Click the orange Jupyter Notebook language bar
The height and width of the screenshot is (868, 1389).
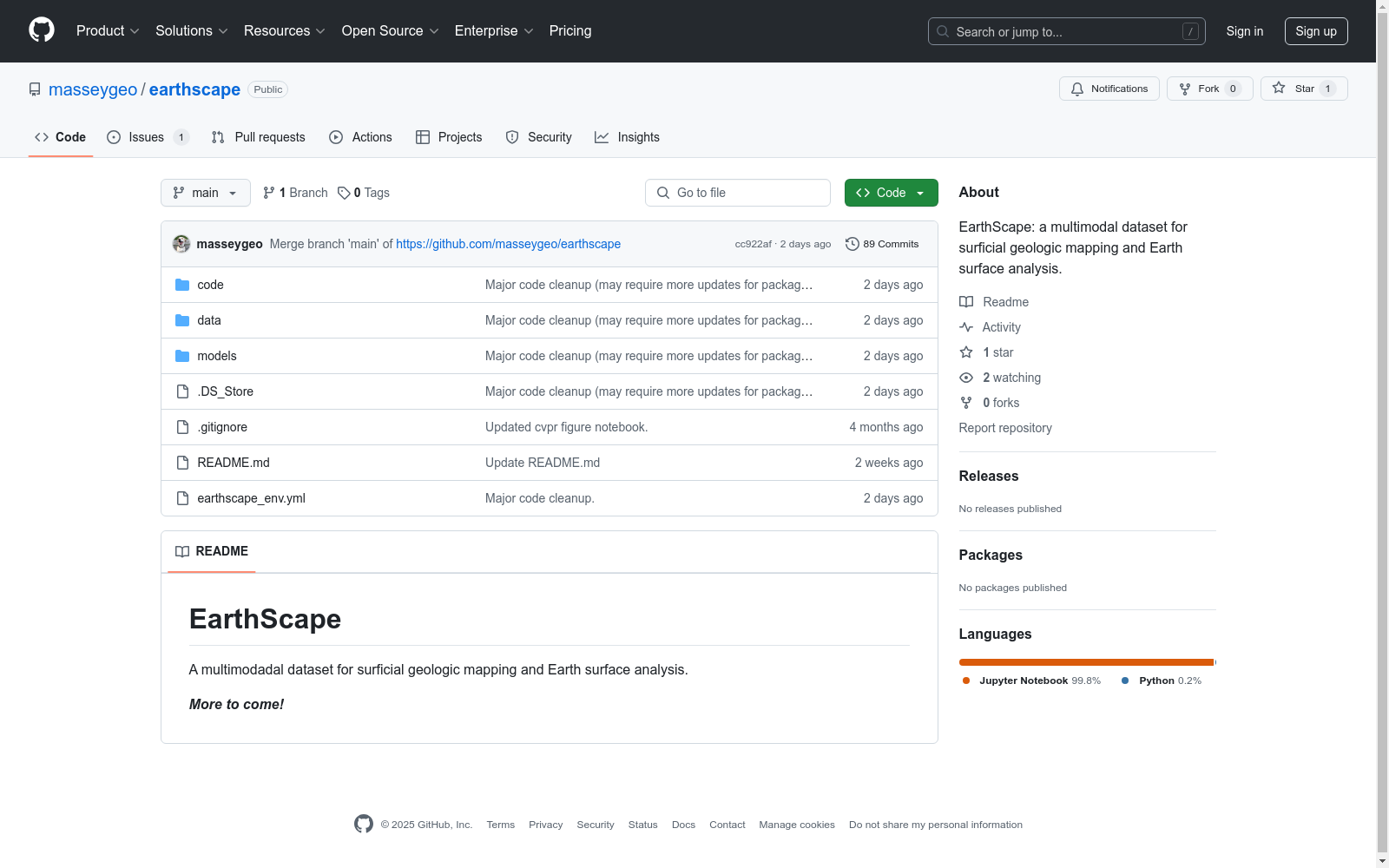pyautogui.click(x=1086, y=662)
